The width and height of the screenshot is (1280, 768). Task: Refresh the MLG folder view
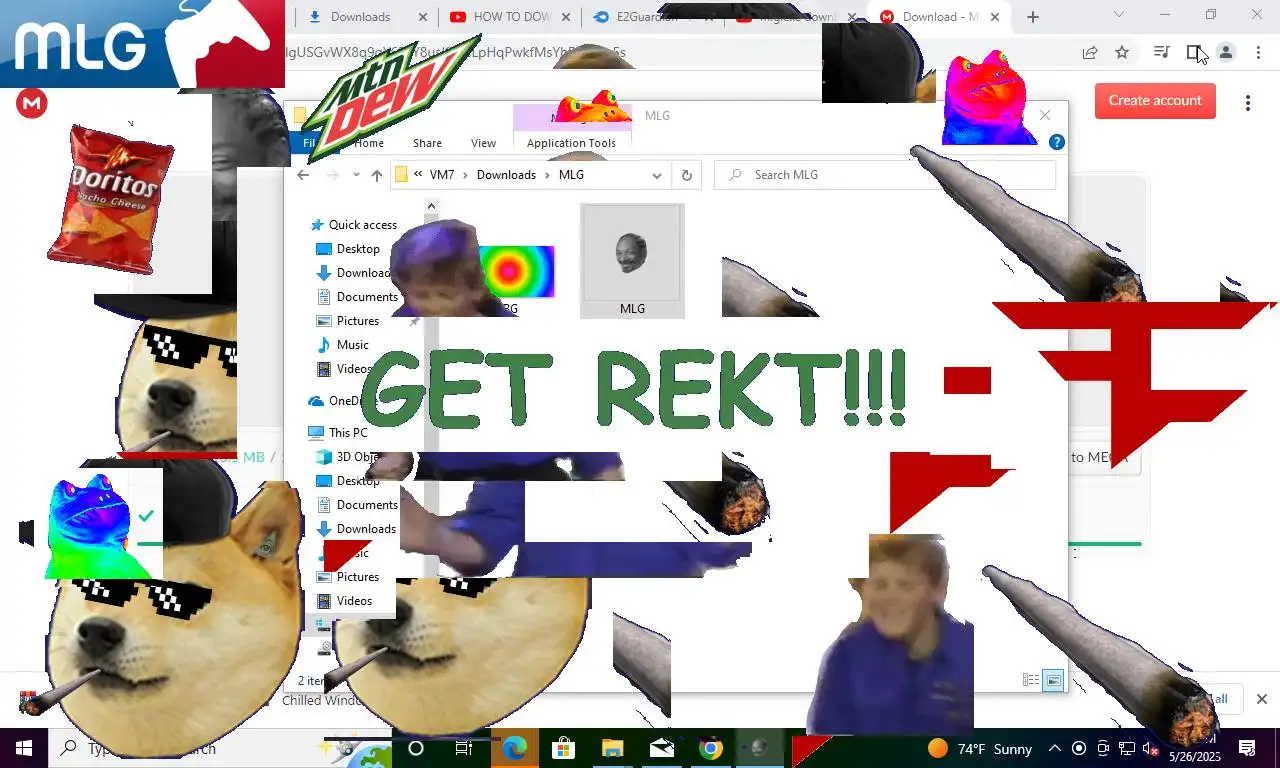point(687,175)
